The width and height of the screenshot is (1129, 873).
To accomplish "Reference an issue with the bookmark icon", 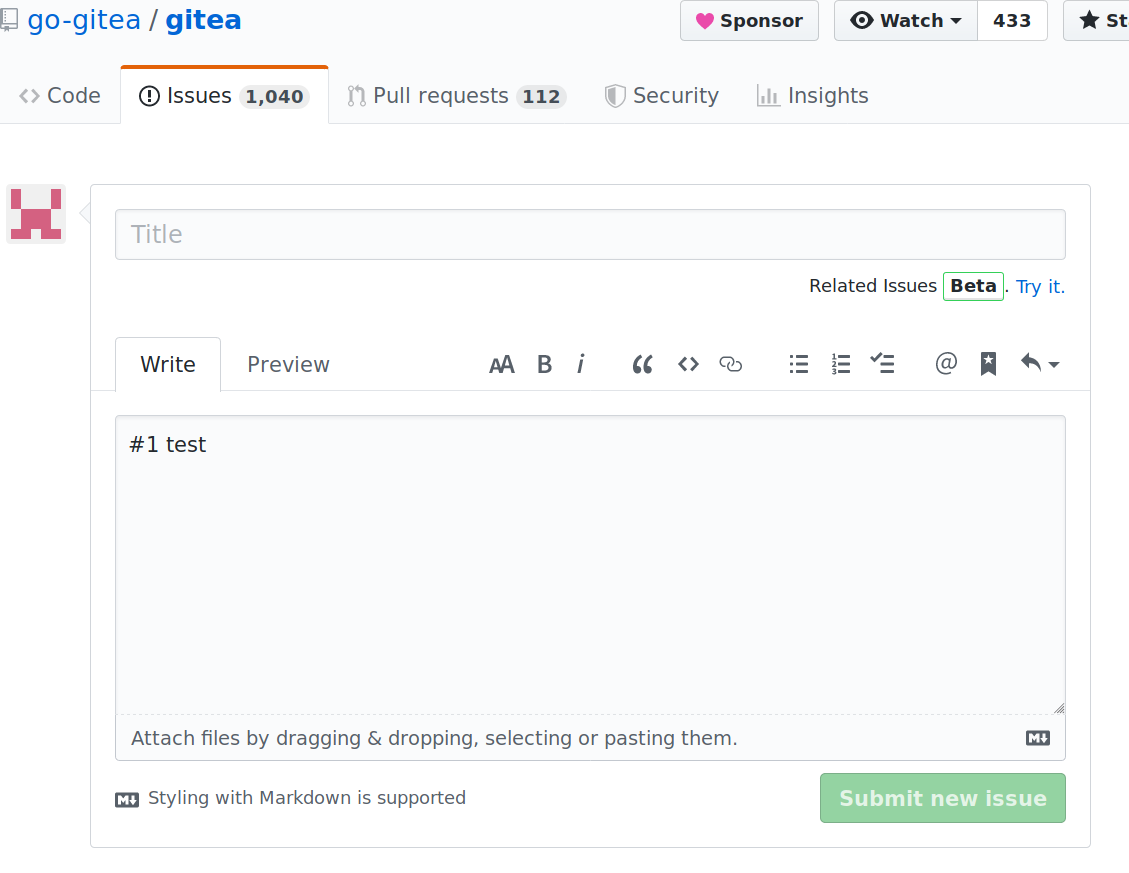I will point(988,364).
